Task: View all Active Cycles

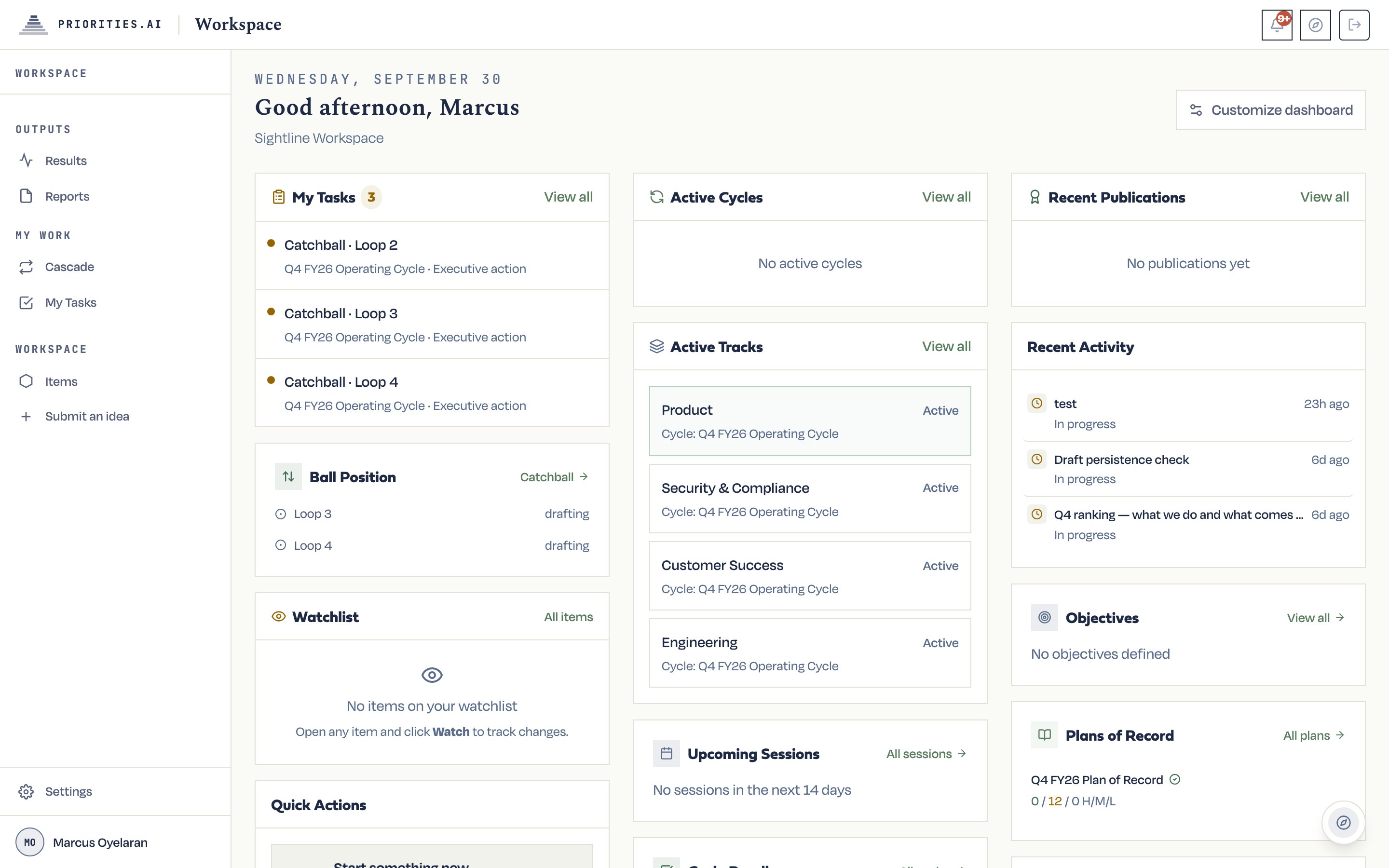Action: (946, 197)
